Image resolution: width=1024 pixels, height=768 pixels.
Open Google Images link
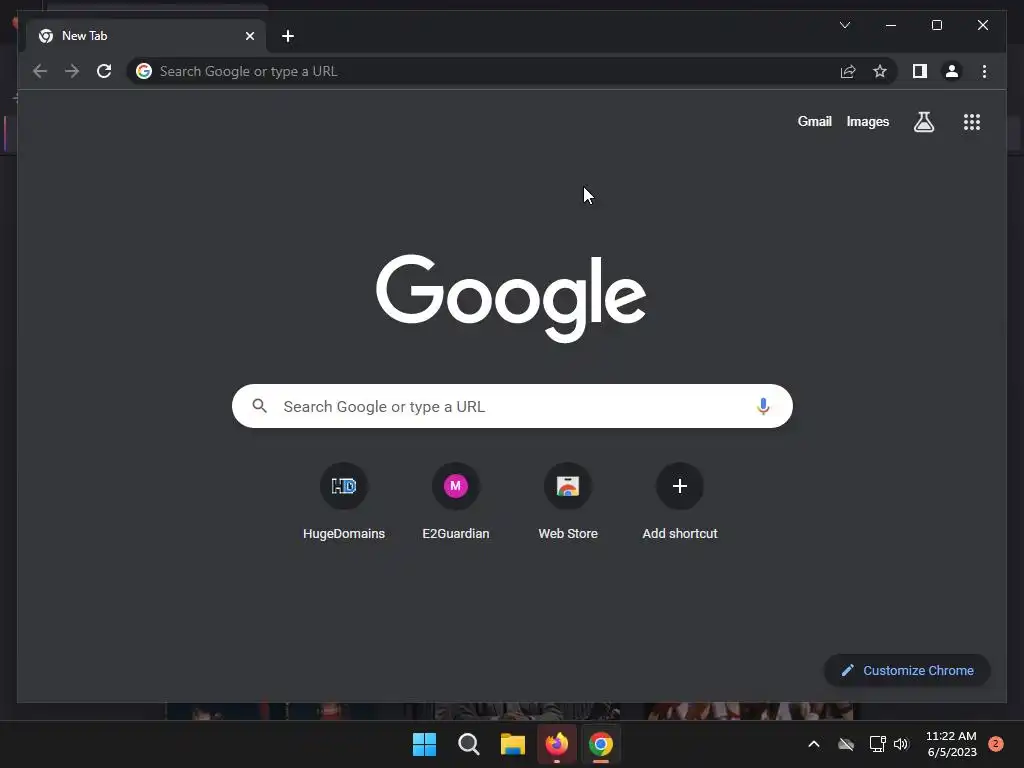[x=867, y=121]
